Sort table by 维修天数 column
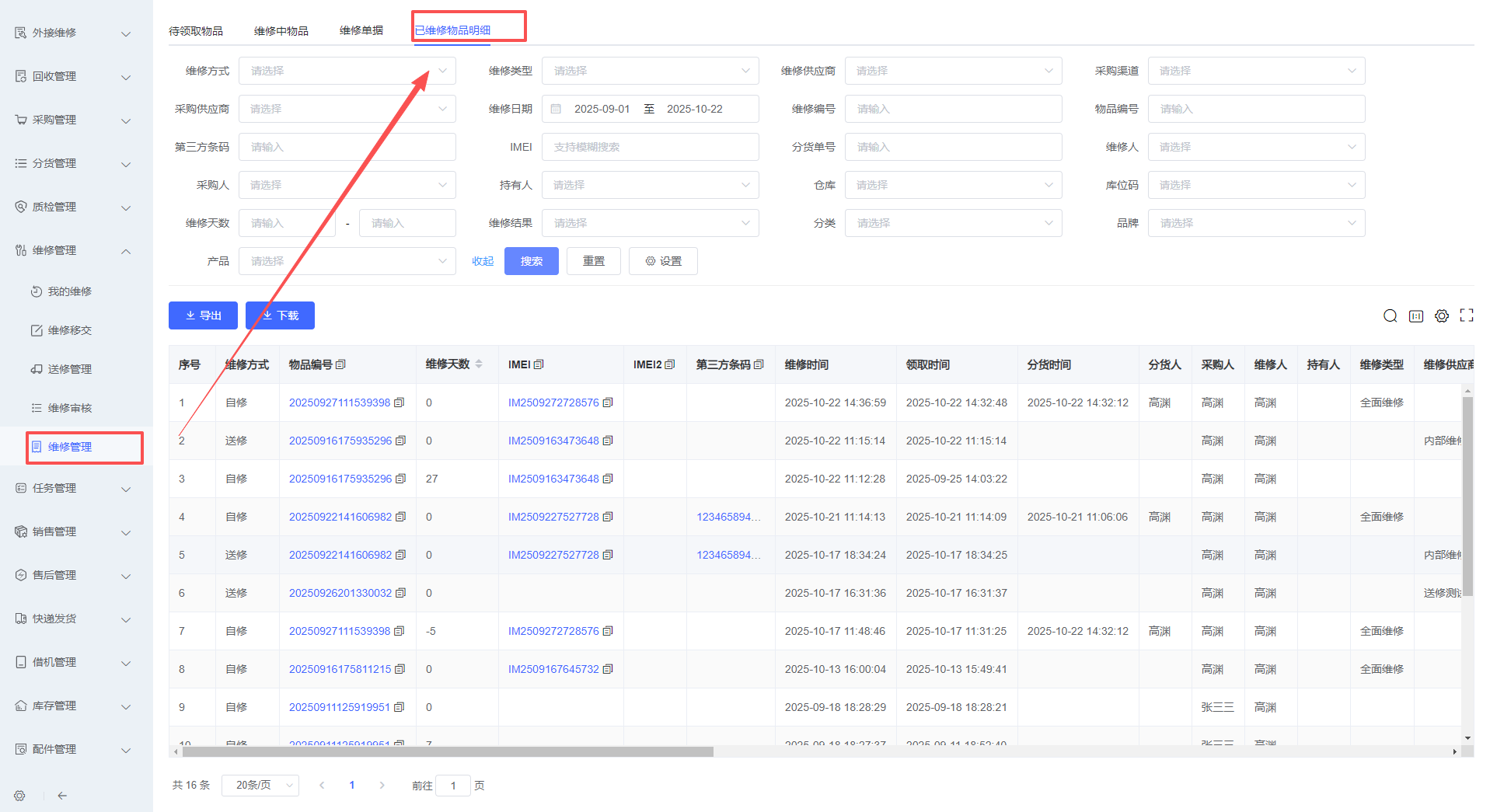This screenshot has height=812, width=1490. click(x=479, y=364)
